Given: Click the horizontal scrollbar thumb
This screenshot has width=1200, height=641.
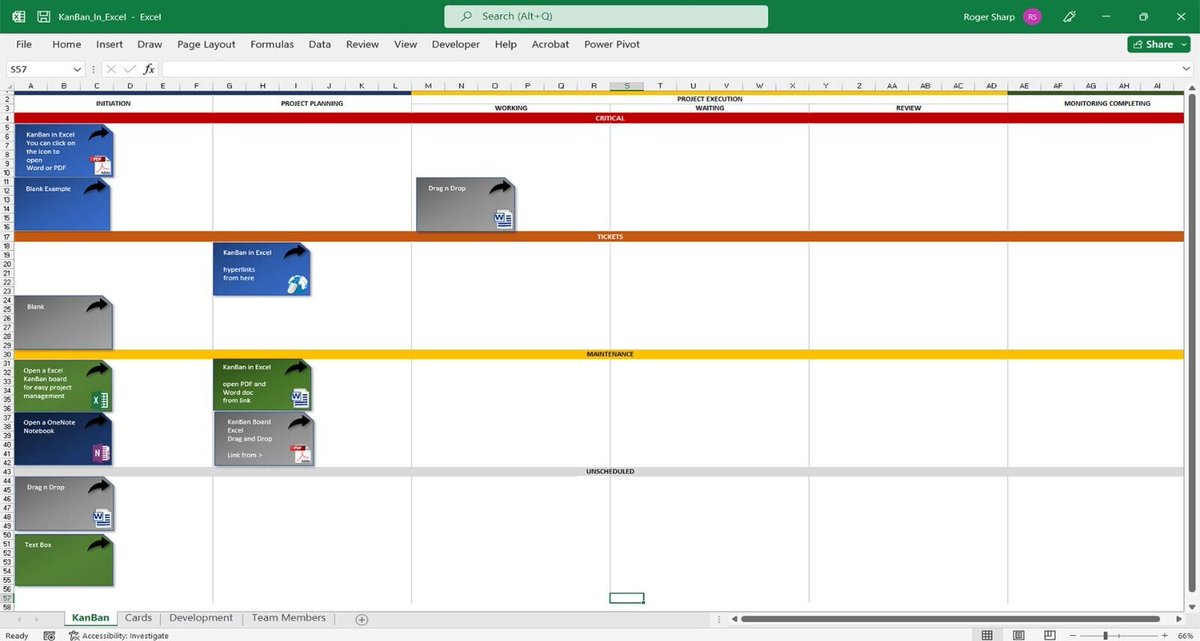Looking at the screenshot, I should click(x=949, y=619).
